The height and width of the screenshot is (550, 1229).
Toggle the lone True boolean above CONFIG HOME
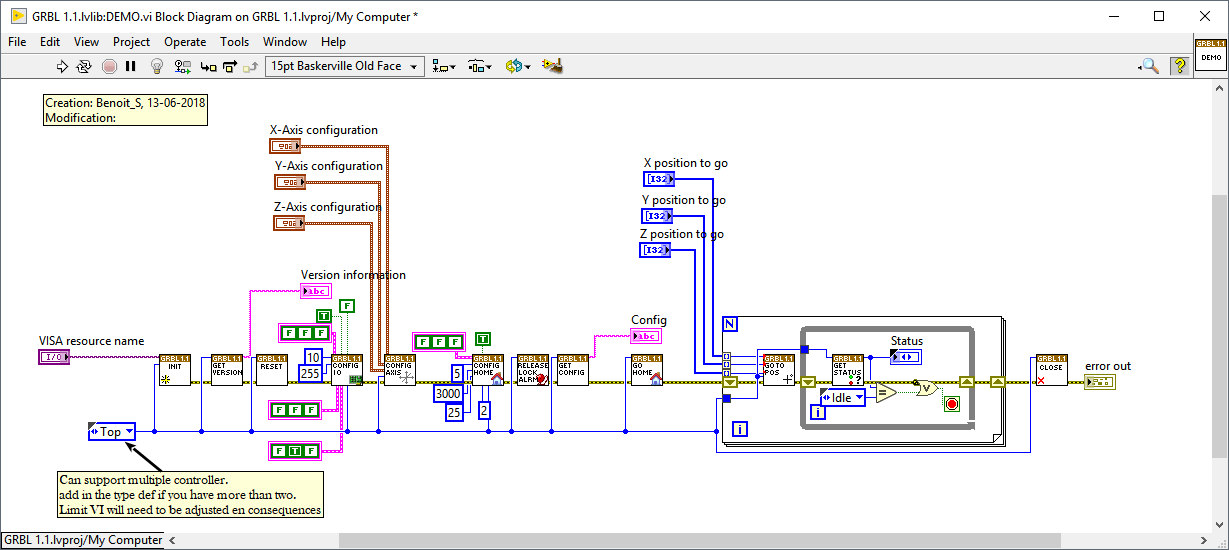point(482,338)
